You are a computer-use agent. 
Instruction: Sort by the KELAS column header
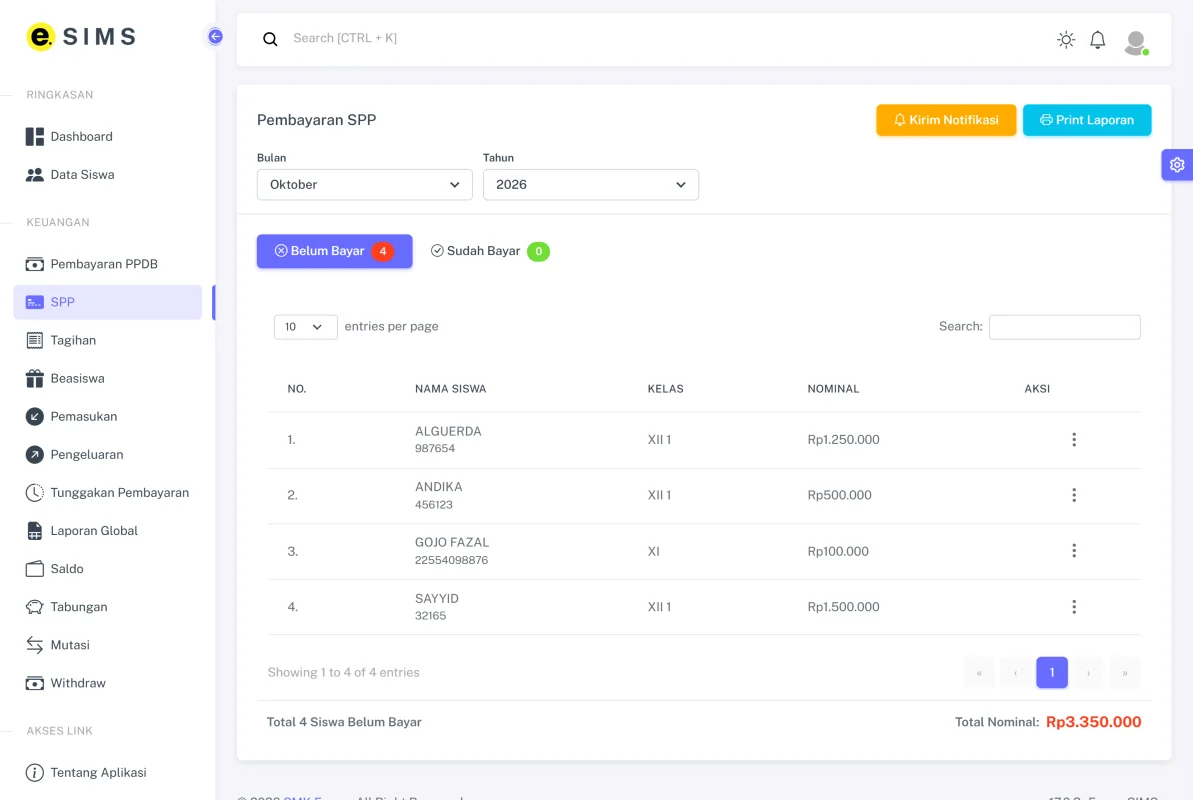tap(666, 389)
